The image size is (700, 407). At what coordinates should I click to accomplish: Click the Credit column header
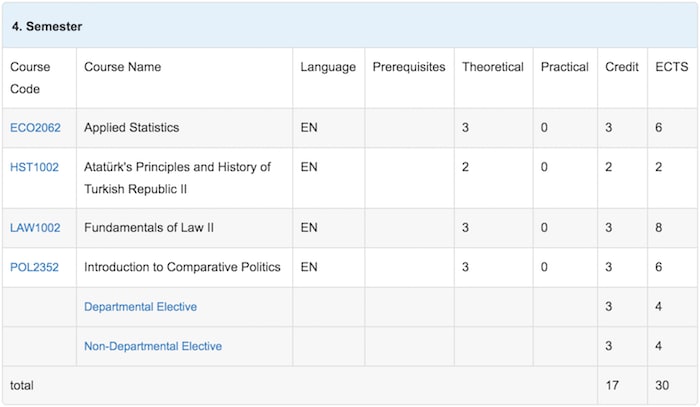(622, 68)
